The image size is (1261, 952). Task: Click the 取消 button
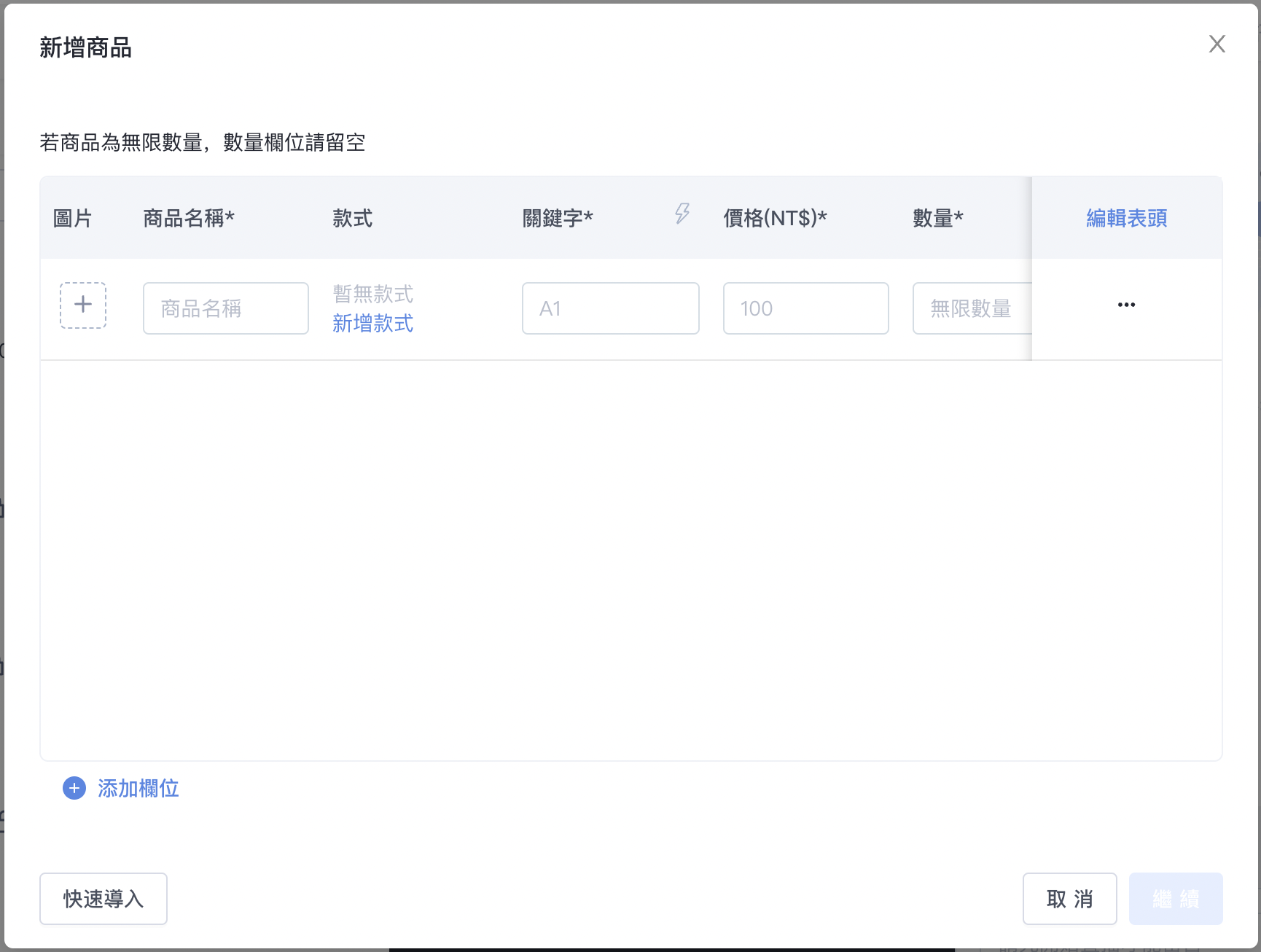point(1070,899)
